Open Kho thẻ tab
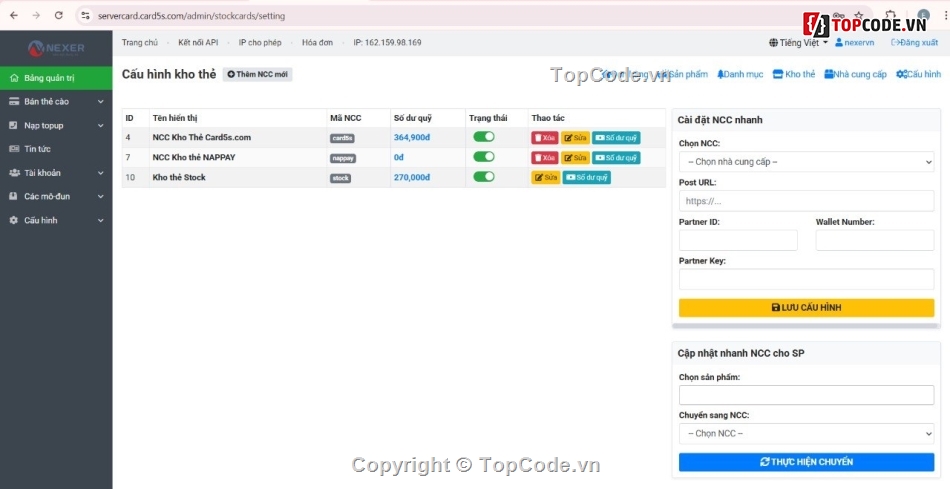950x489 pixels. 794,74
